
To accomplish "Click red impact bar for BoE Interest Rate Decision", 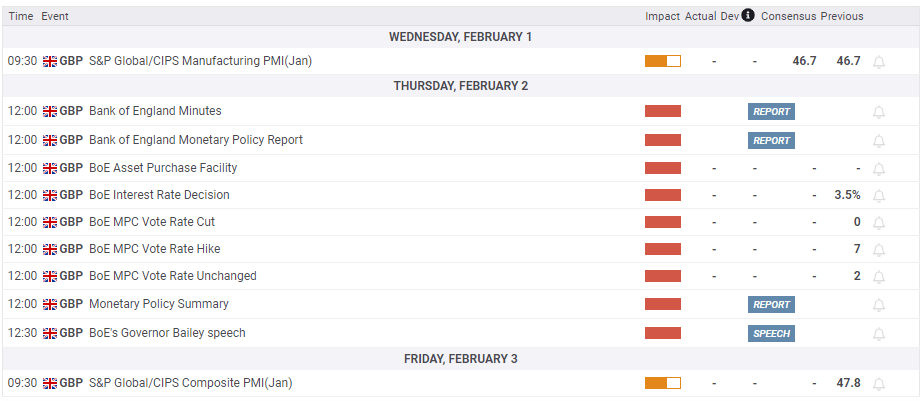I will [662, 195].
